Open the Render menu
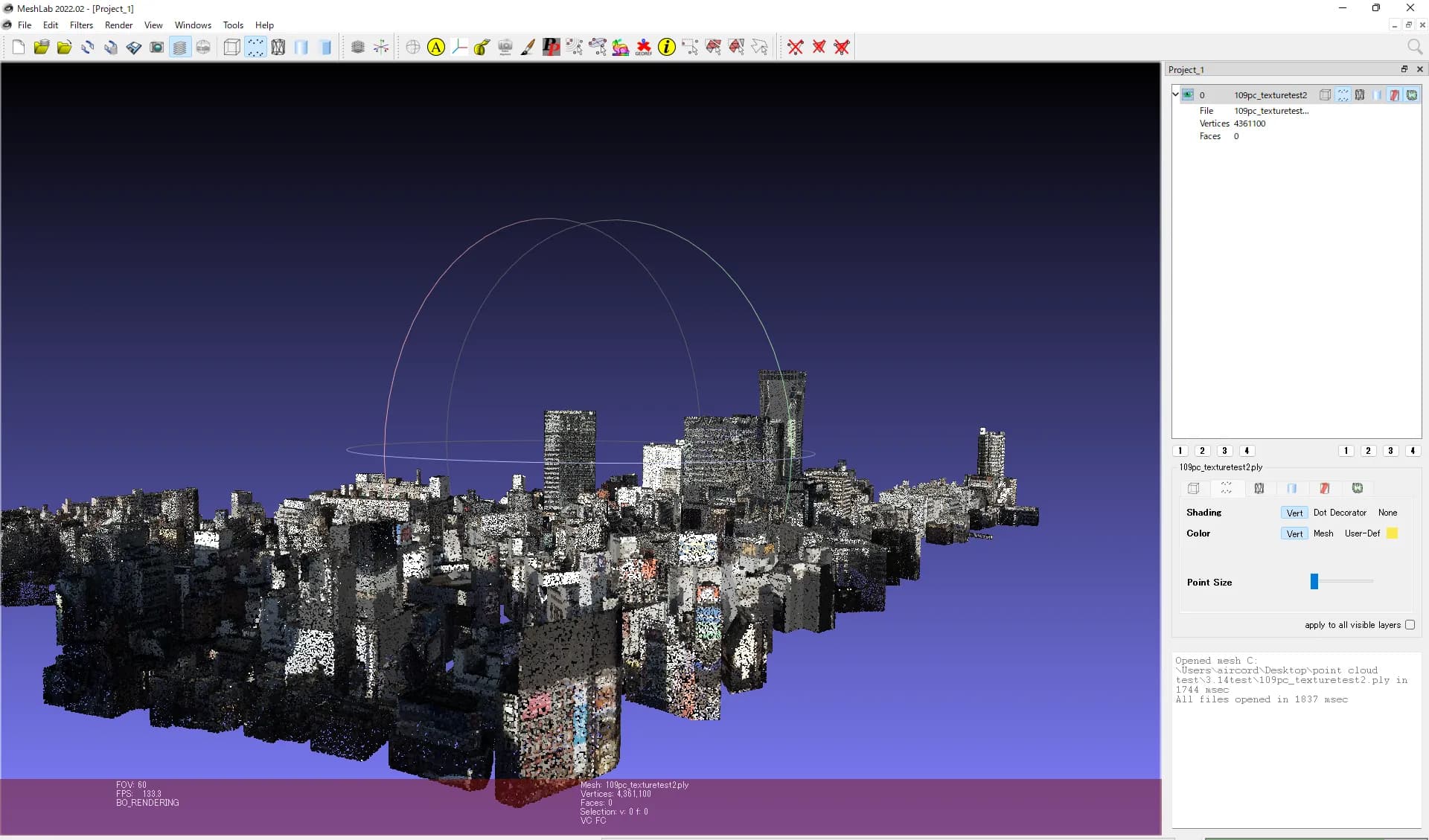The image size is (1429, 840). point(118,25)
